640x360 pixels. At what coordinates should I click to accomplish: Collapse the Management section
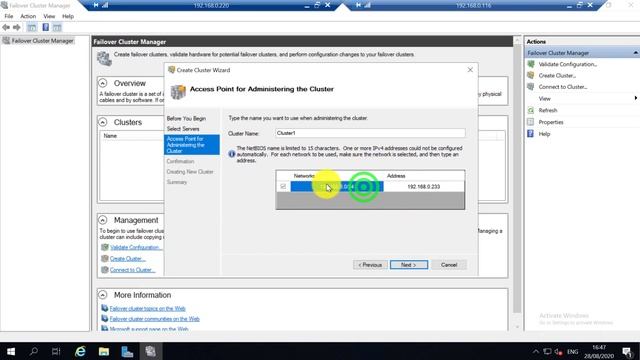tap(103, 220)
